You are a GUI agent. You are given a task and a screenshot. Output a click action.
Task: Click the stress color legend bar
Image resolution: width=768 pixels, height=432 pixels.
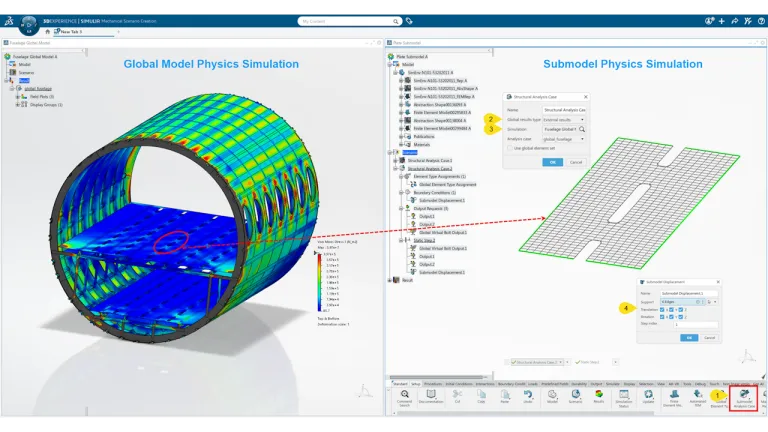[x=319, y=282]
